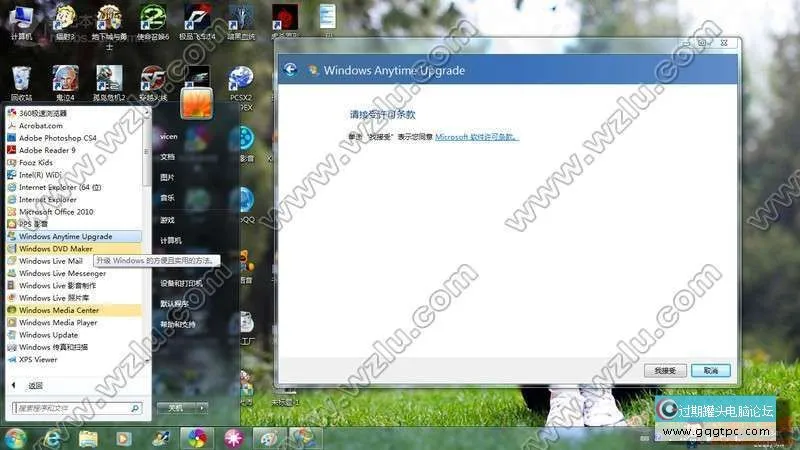Launch Windows DVD Maker
Viewport: 800px width, 450px height.
(74, 248)
